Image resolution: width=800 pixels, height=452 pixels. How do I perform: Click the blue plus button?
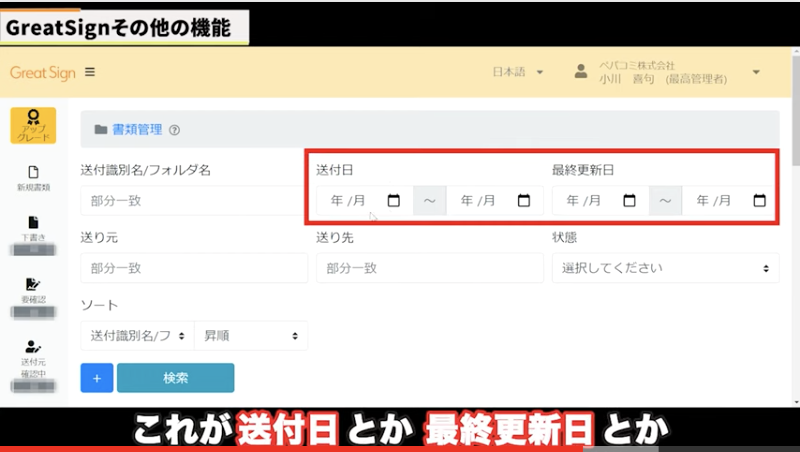[x=97, y=378]
